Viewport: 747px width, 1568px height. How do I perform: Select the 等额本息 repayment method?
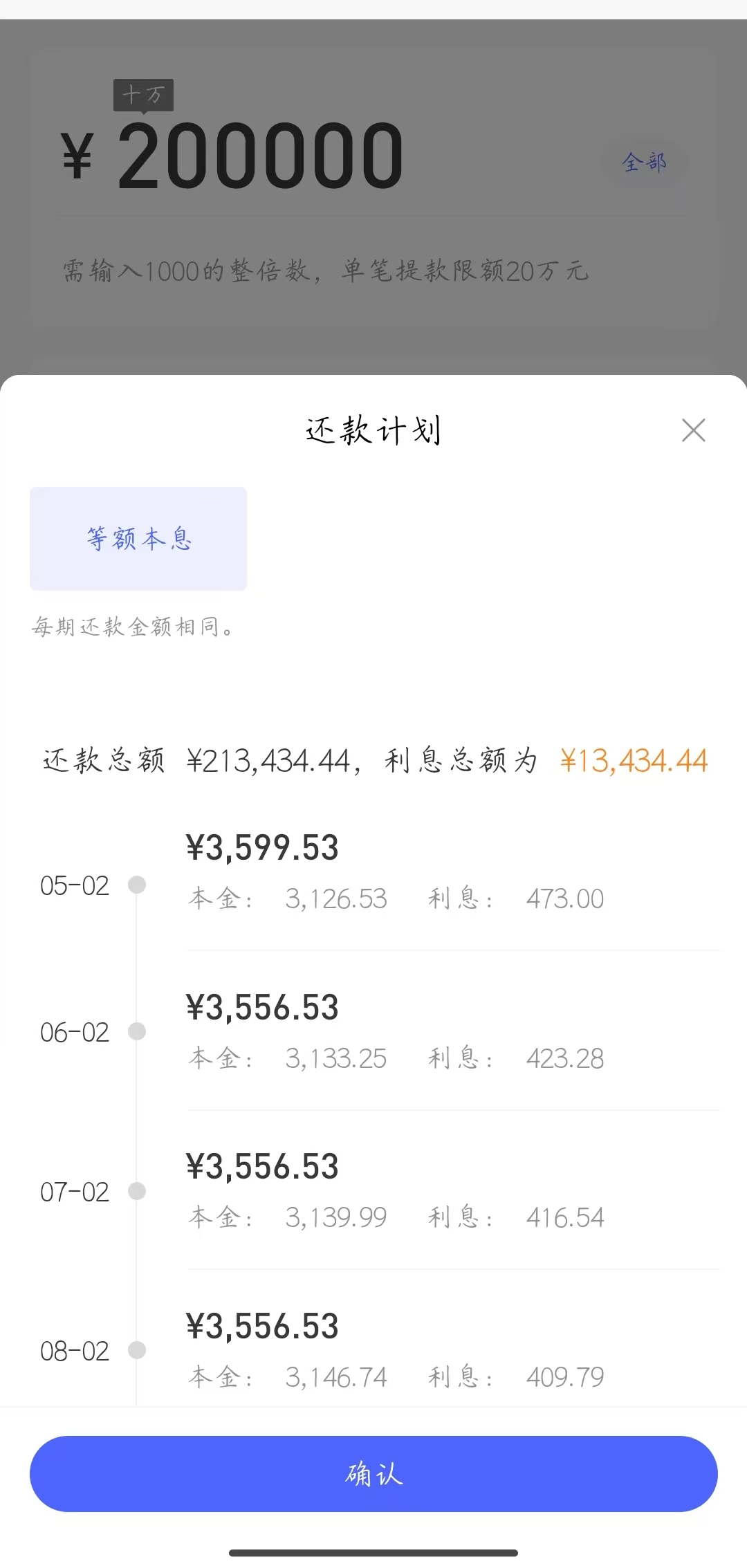138,539
